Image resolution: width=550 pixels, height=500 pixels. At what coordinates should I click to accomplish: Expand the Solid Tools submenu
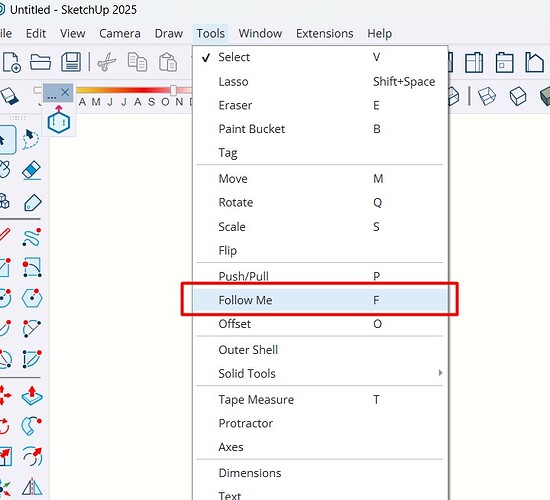(x=320, y=373)
